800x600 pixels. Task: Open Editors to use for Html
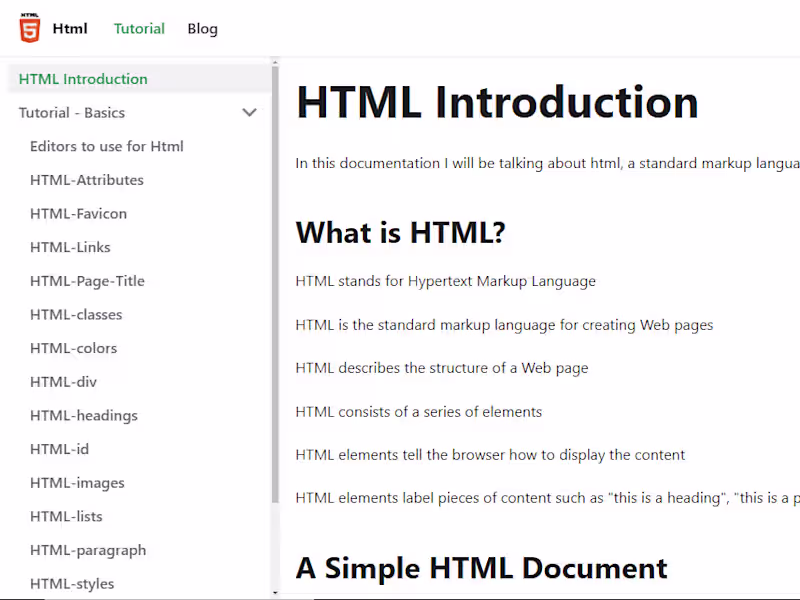pyautogui.click(x=107, y=146)
